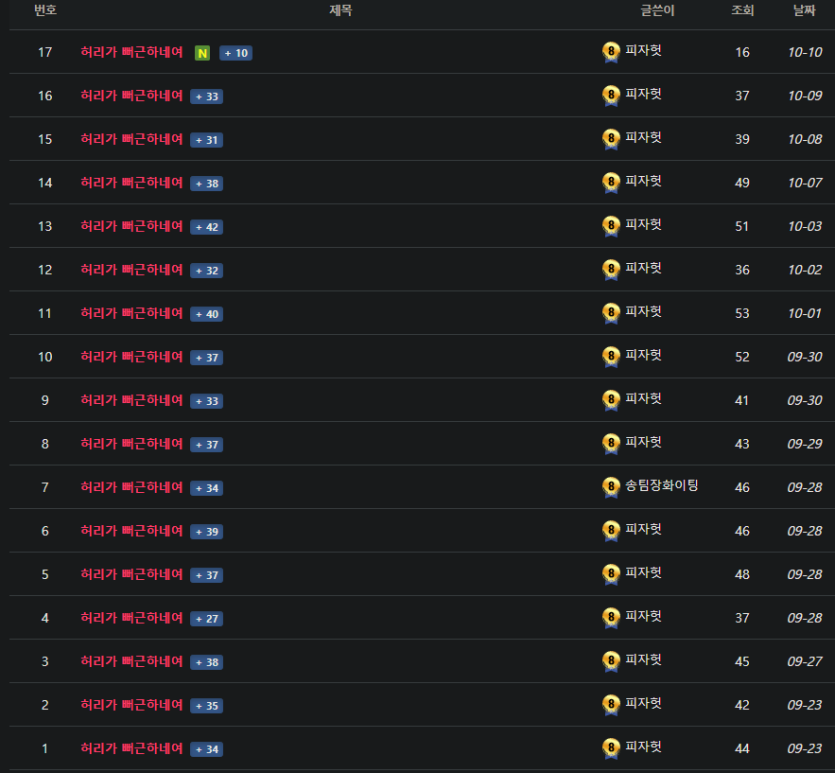
Task: Click the medal icon beside 송팀장화이팅
Action: [x=611, y=488]
